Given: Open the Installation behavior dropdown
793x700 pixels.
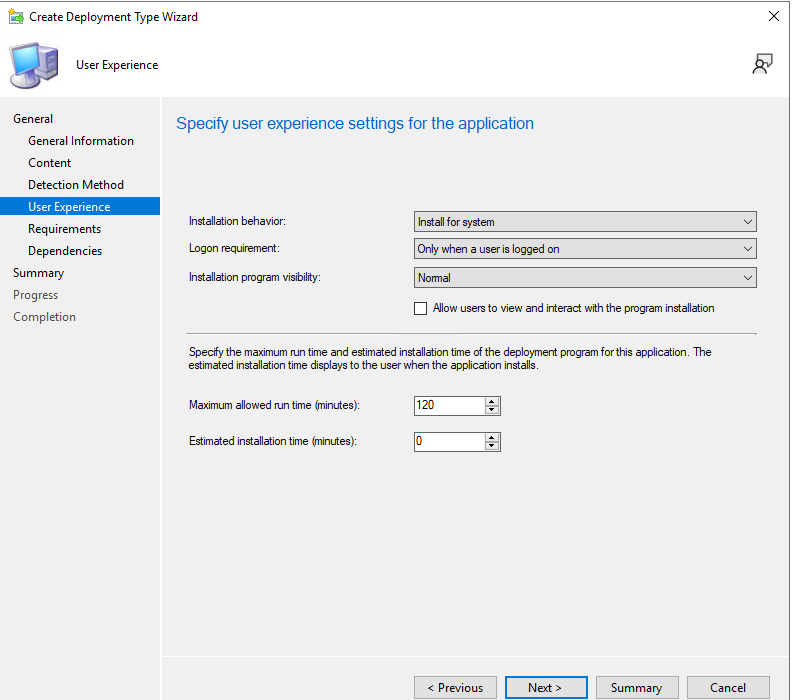Looking at the screenshot, I should click(585, 222).
